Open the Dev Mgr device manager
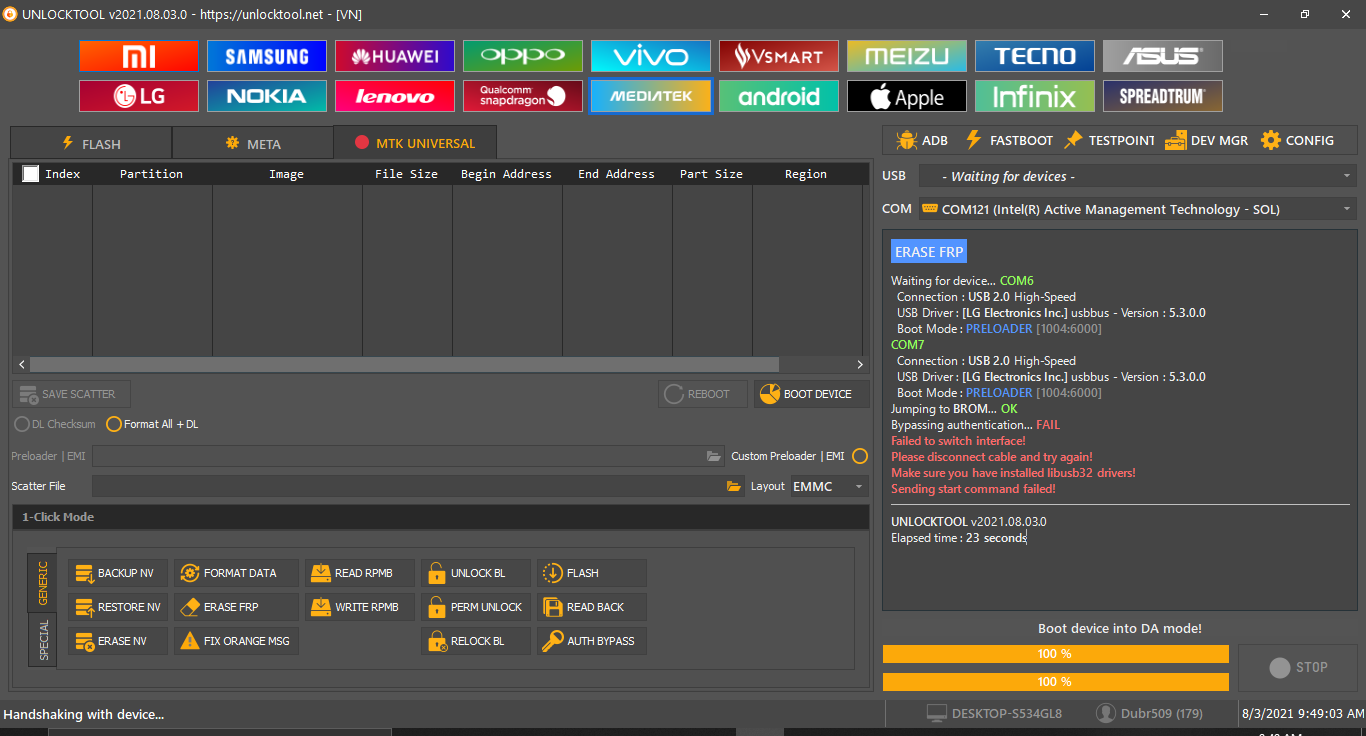The width and height of the screenshot is (1366, 736). pyautogui.click(x=1207, y=141)
